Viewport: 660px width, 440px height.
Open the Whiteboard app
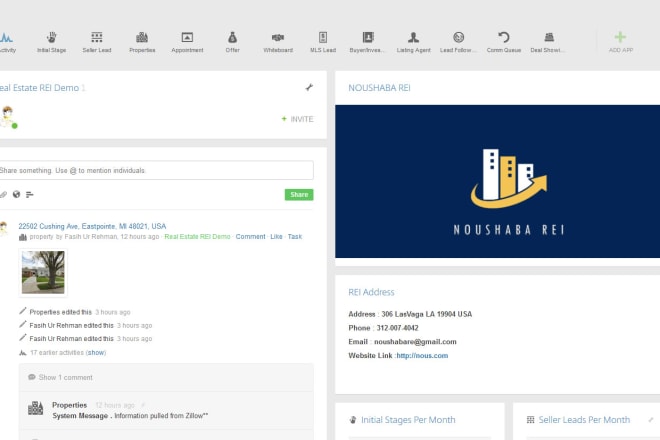(278, 42)
